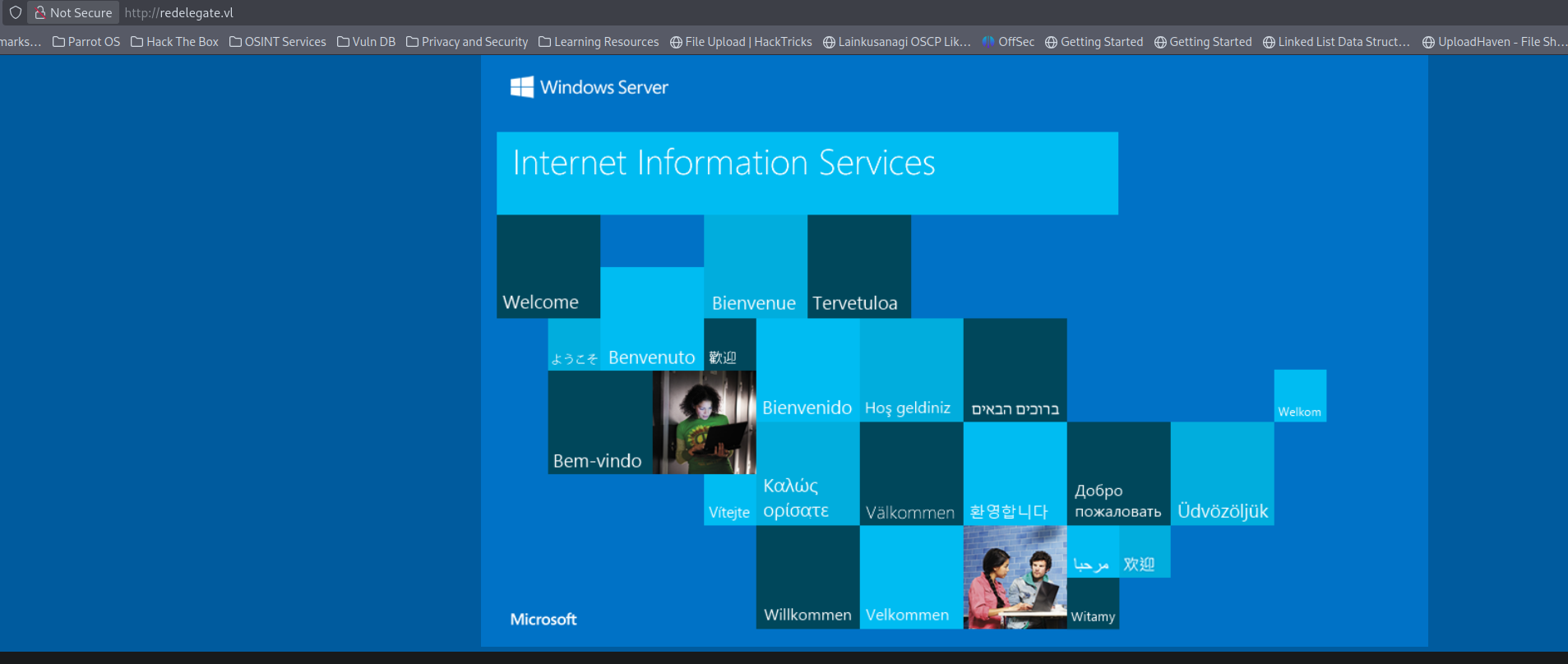Click the Καλώς ορίσατε tile
The width and height of the screenshot is (1568, 664).
pyautogui.click(x=807, y=473)
